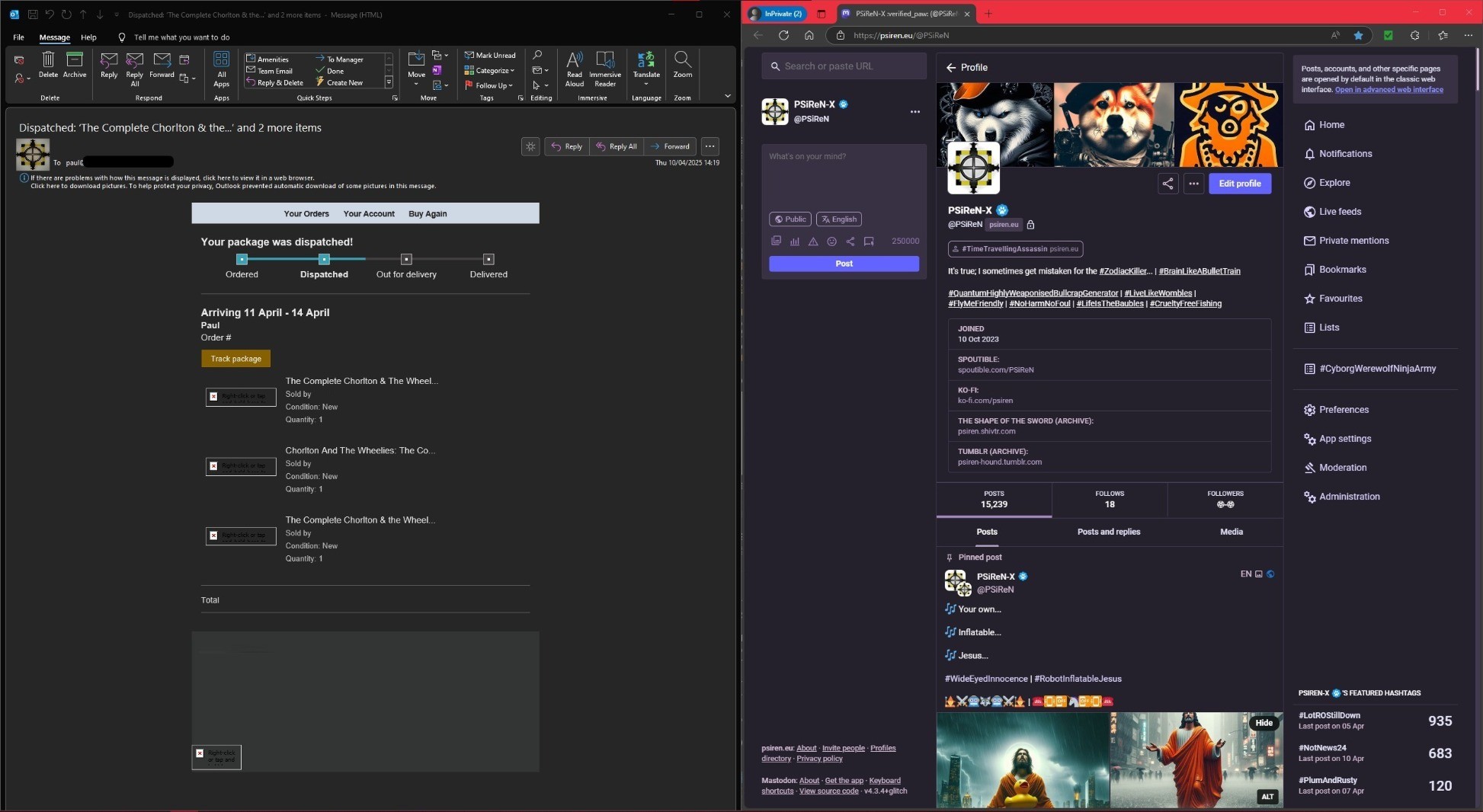The image size is (1483, 812).
Task: Toggle Edge vertical tabs button
Action: pos(822,14)
